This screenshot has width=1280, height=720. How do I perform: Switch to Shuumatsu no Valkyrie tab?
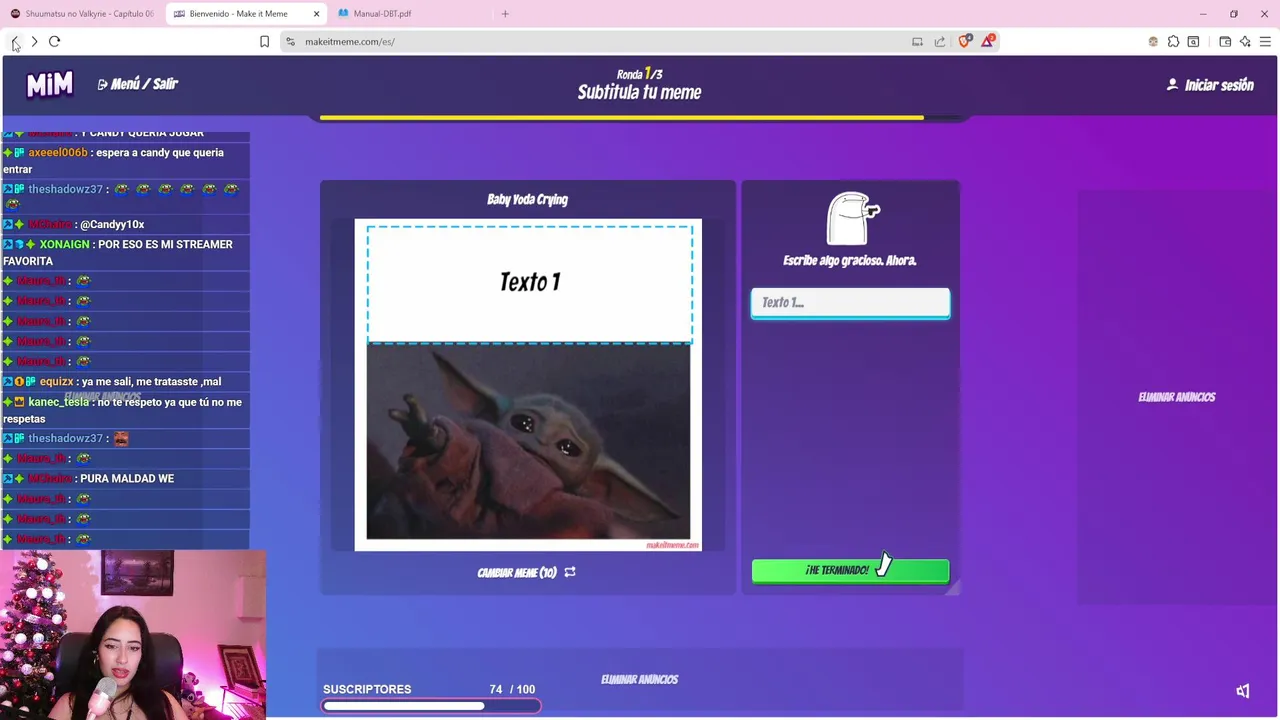[82, 14]
